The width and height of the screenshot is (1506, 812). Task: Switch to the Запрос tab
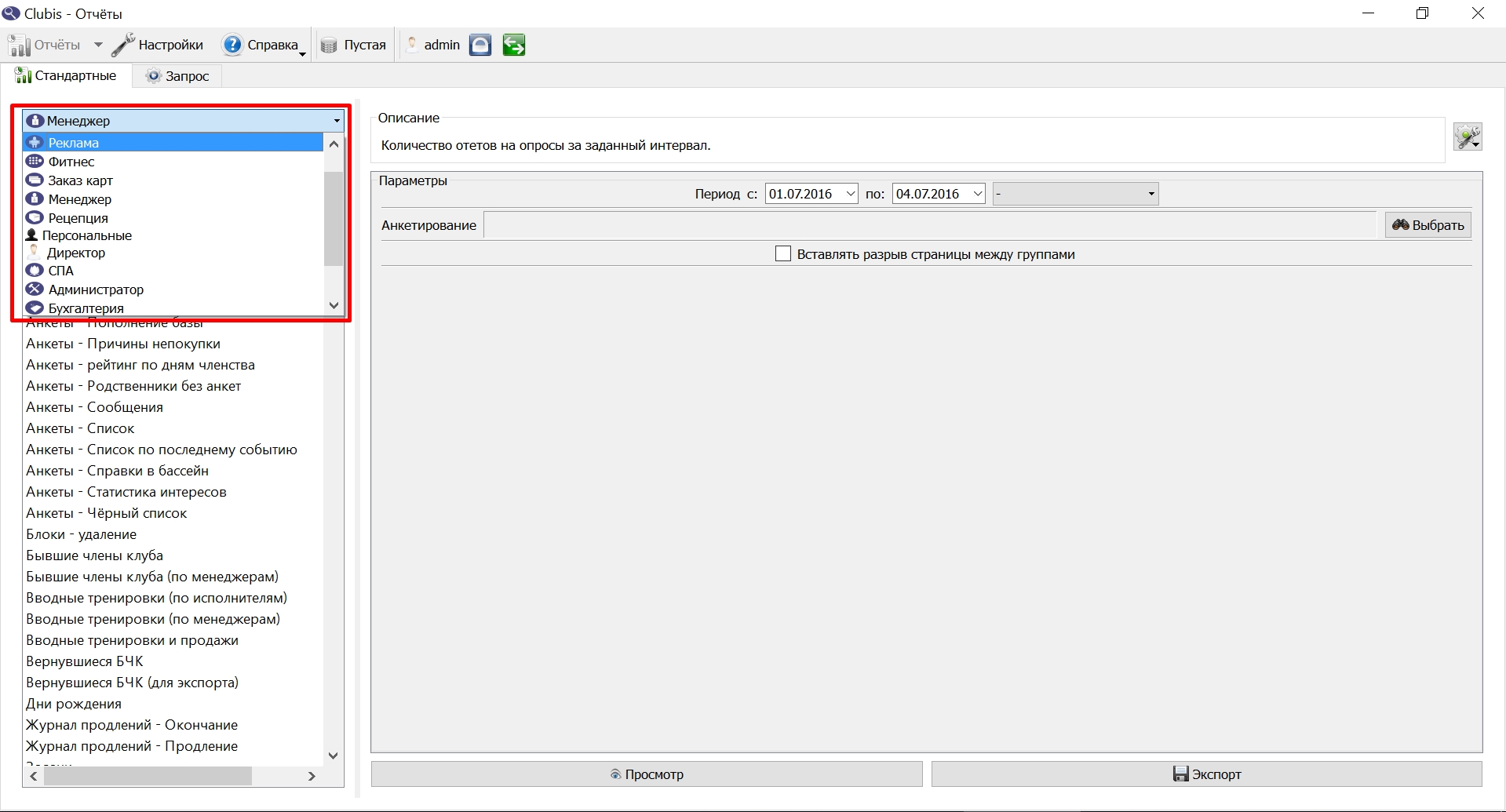[177, 76]
